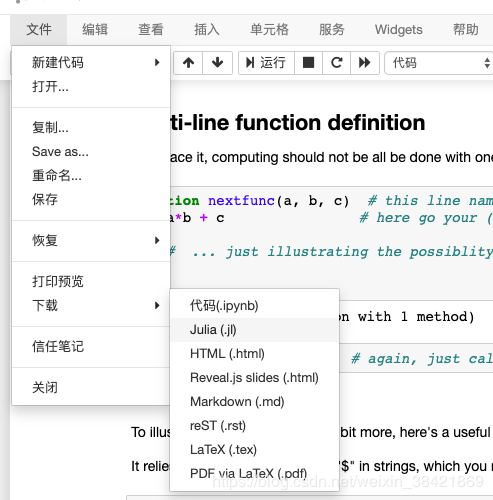Download as Markdown (.md)
Viewport: 493px width, 500px height.
pyautogui.click(x=255, y=402)
